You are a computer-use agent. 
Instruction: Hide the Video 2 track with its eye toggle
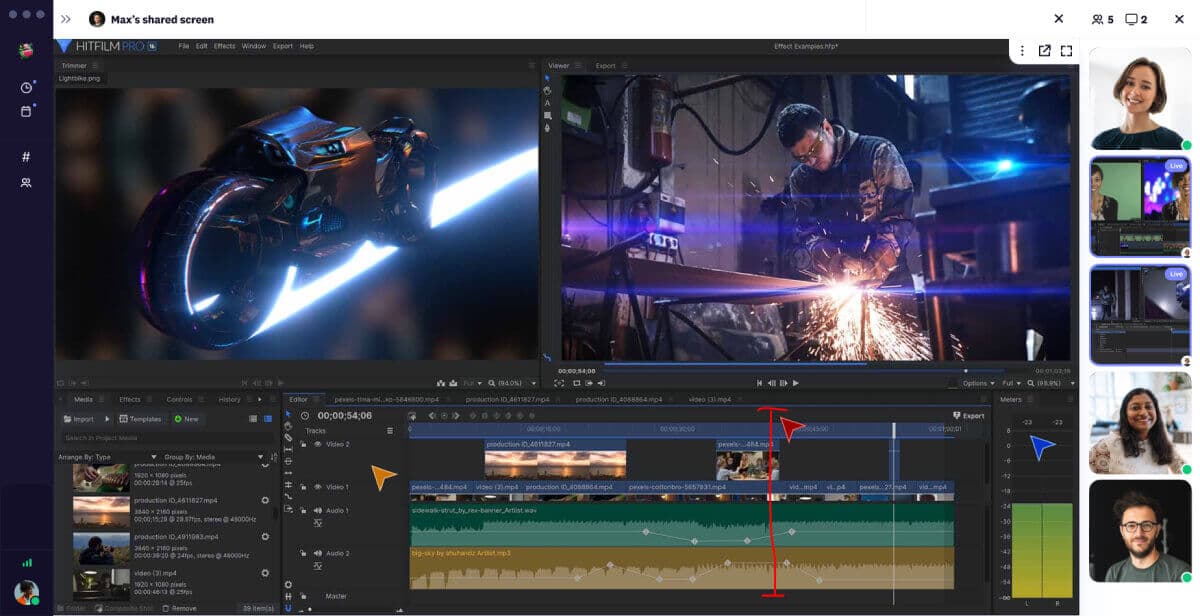317,443
